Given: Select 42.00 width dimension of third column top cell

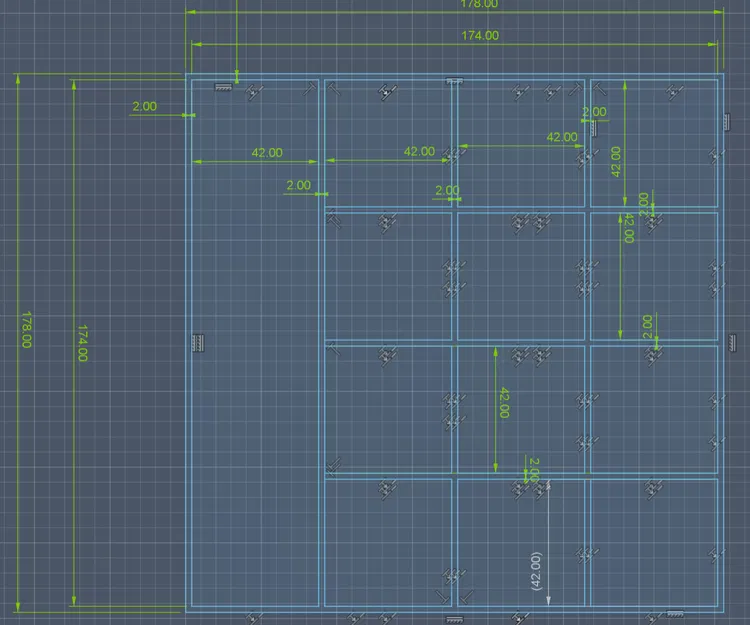Looking at the screenshot, I should coord(562,137).
